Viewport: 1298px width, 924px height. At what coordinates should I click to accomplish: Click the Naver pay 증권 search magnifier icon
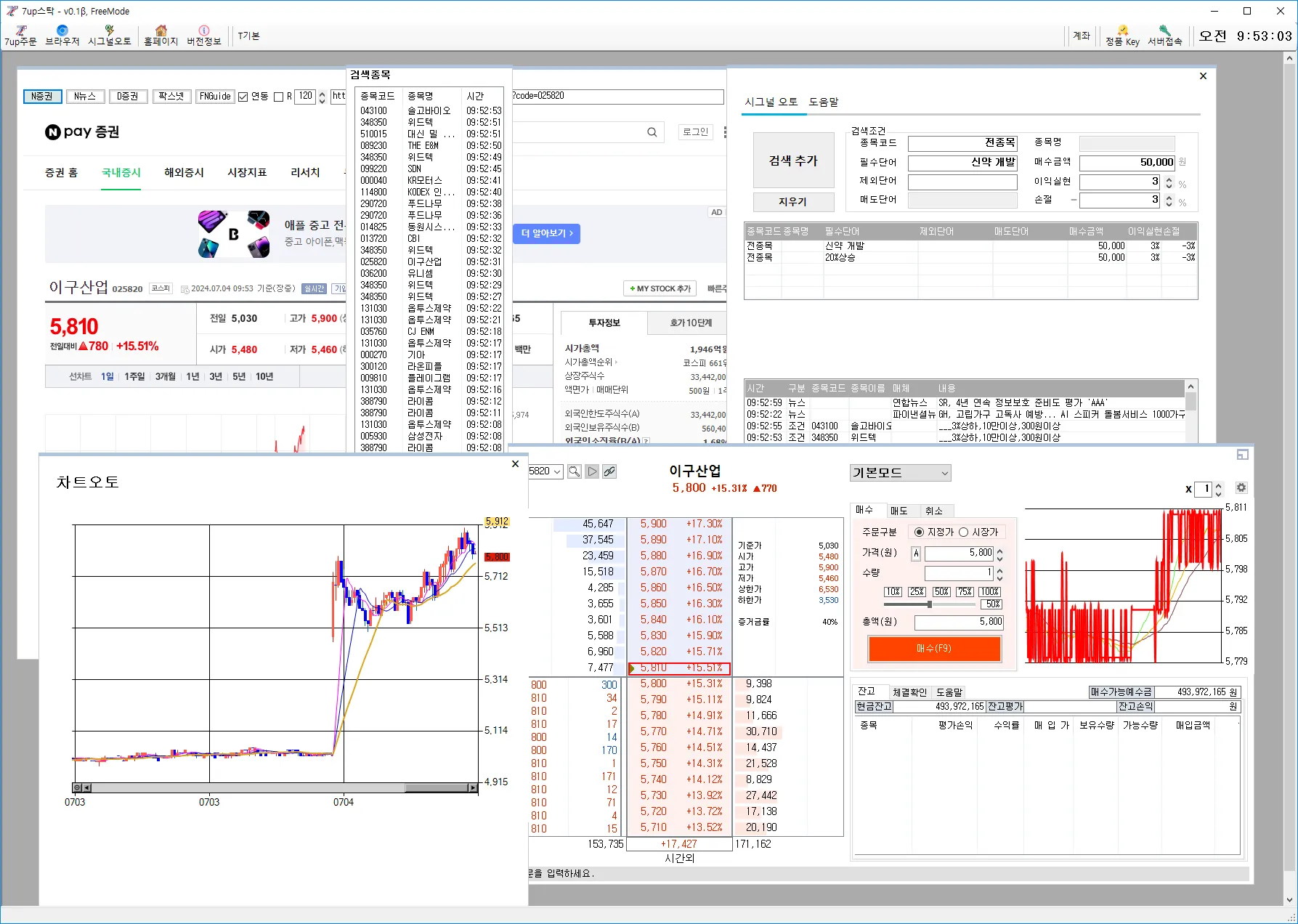tap(652, 132)
